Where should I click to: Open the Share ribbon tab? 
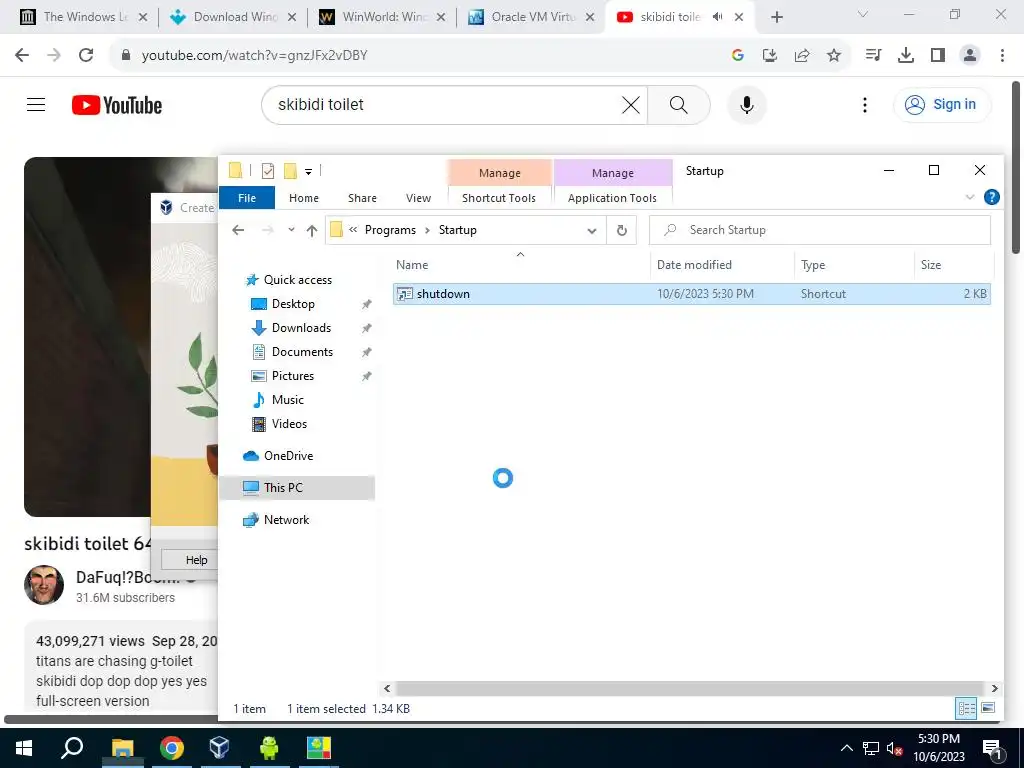(x=362, y=198)
